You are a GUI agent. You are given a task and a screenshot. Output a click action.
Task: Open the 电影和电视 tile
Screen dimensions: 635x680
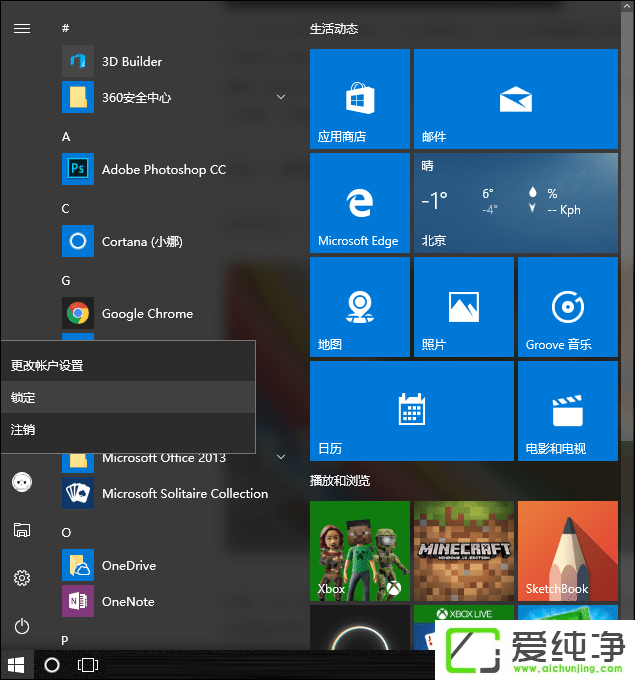pyautogui.click(x=568, y=411)
